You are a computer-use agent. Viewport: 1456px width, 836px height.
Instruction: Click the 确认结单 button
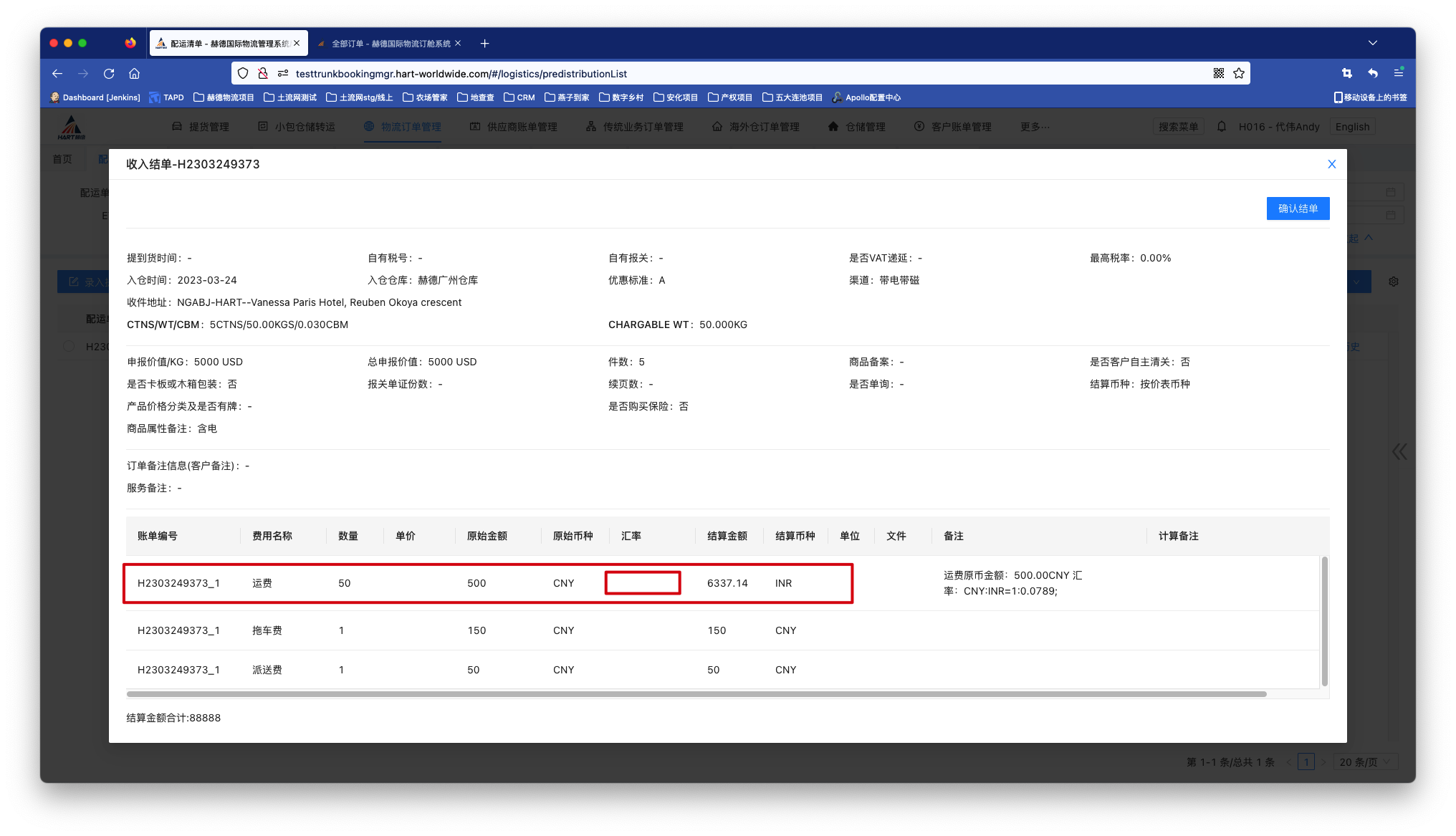coord(1298,208)
